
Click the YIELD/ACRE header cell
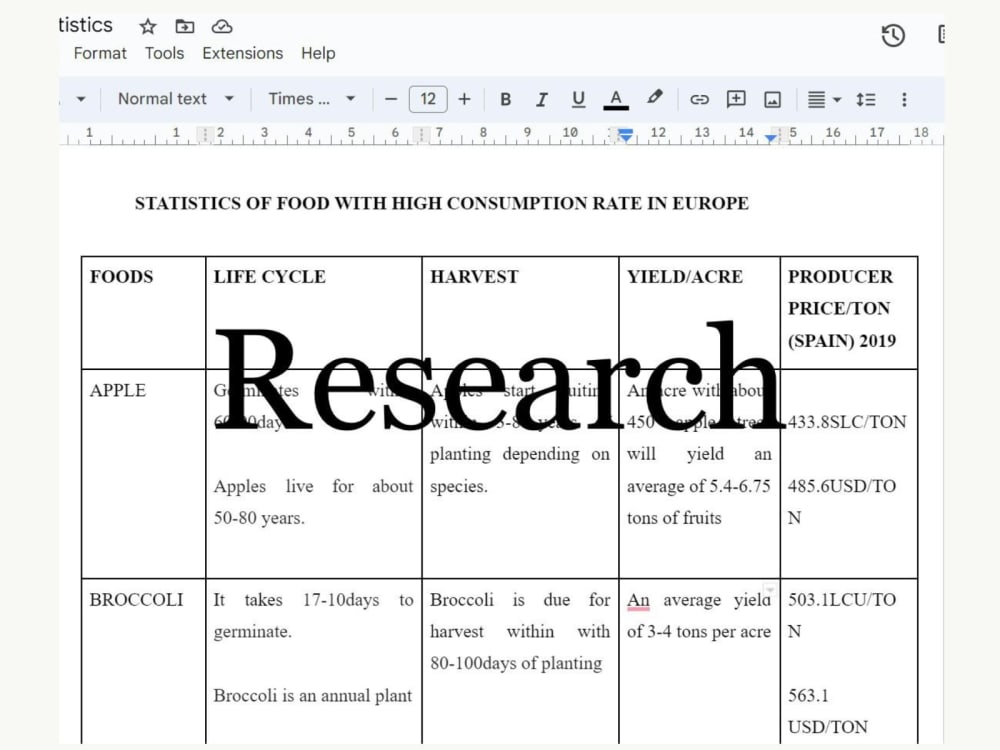click(x=700, y=312)
